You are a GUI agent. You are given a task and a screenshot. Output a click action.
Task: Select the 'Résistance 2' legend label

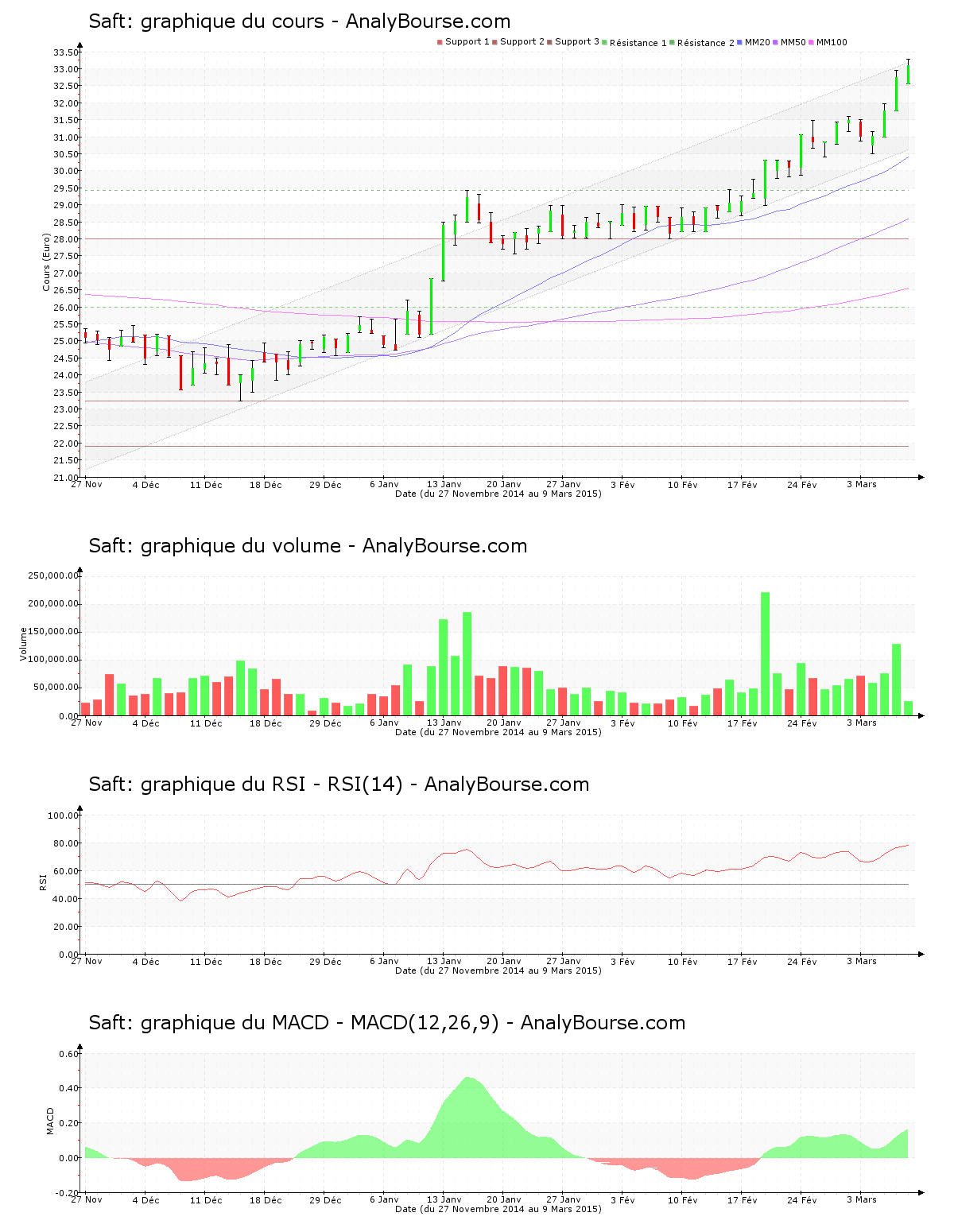click(706, 43)
